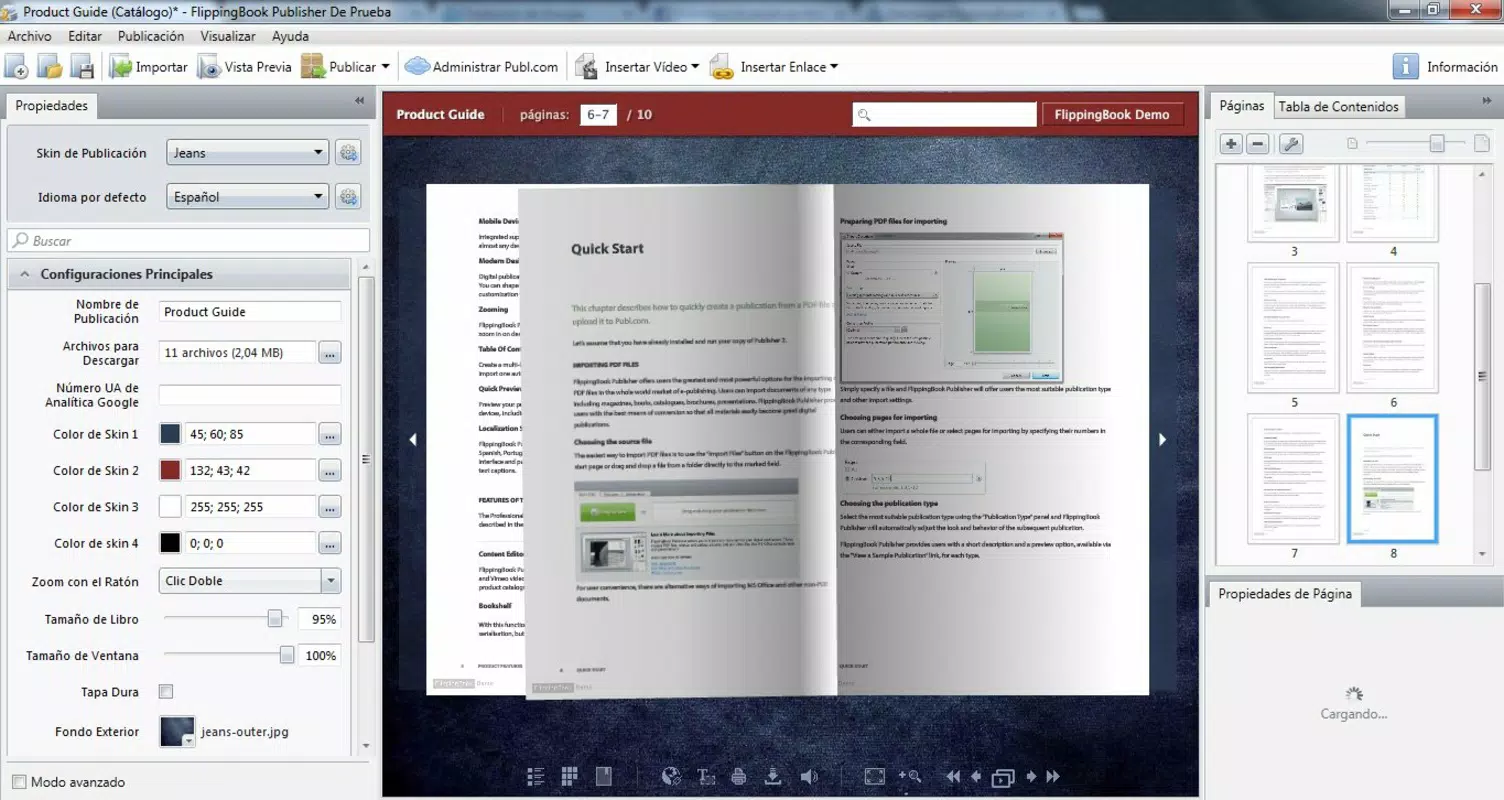Browse Archivos para Descargar ellipsis button
1504x800 pixels.
330,352
